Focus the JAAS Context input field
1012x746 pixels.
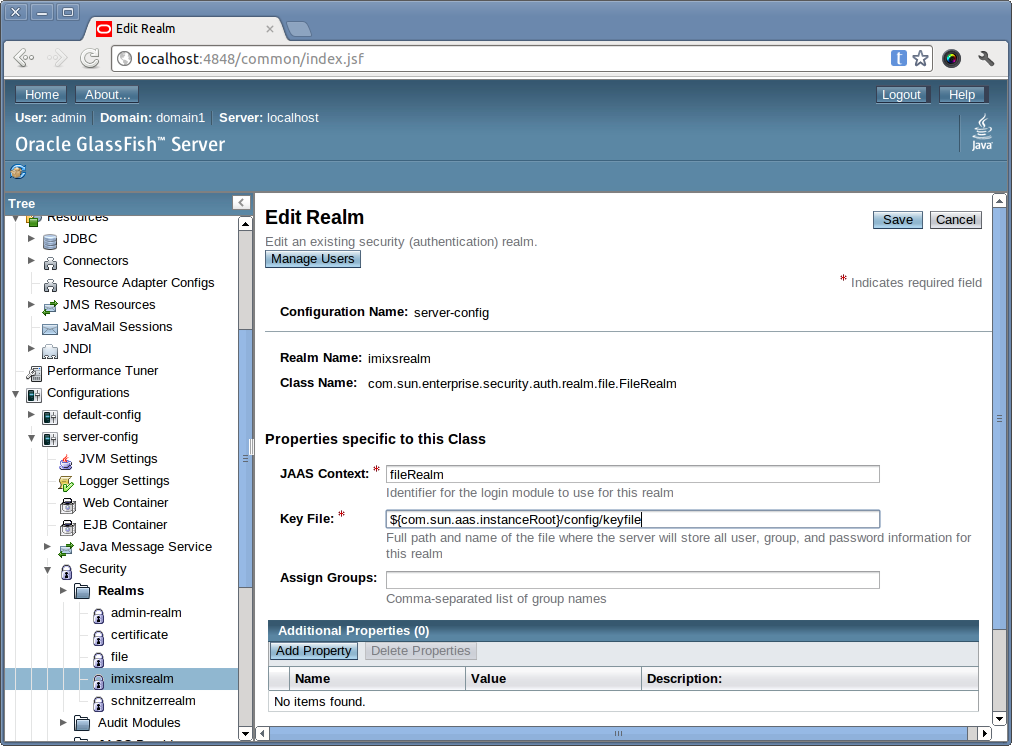(x=632, y=474)
